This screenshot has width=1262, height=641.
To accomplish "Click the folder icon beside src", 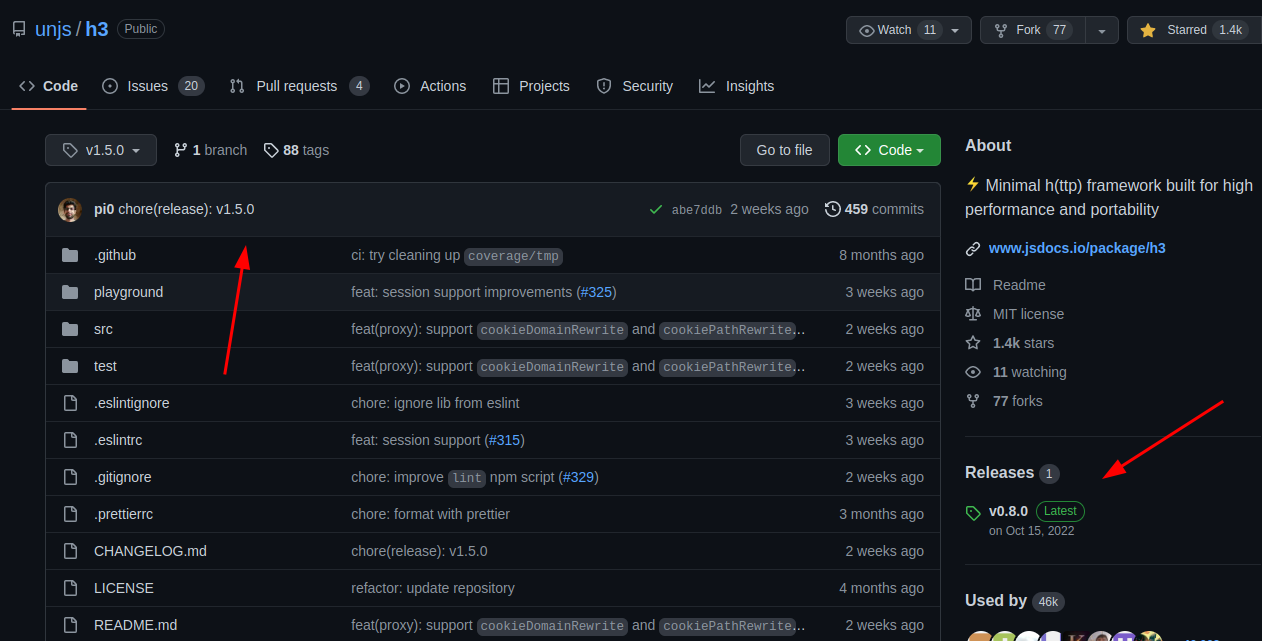I will [x=70, y=329].
